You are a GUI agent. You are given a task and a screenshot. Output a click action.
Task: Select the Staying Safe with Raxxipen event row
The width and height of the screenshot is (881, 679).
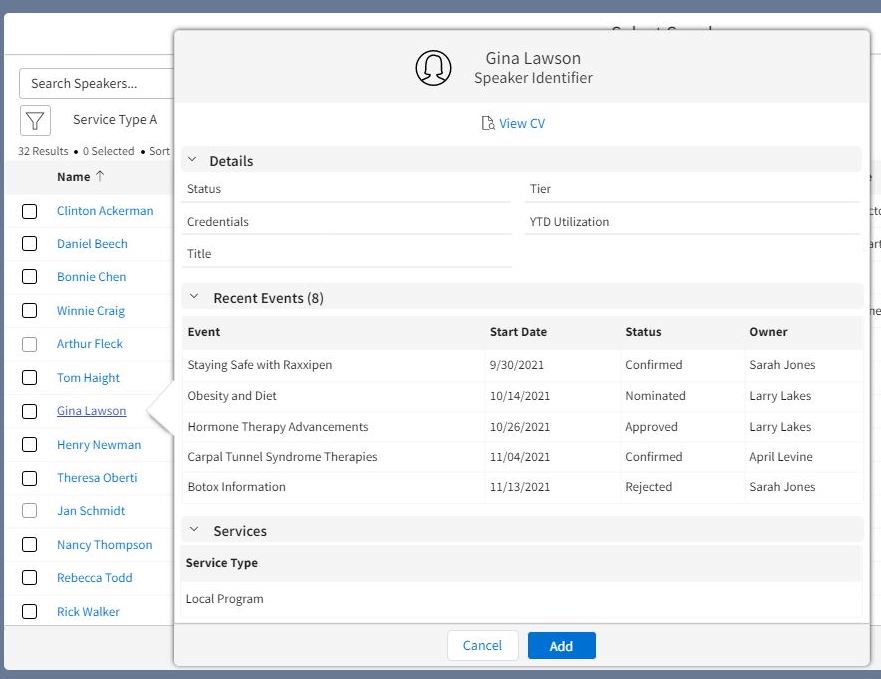click(259, 365)
